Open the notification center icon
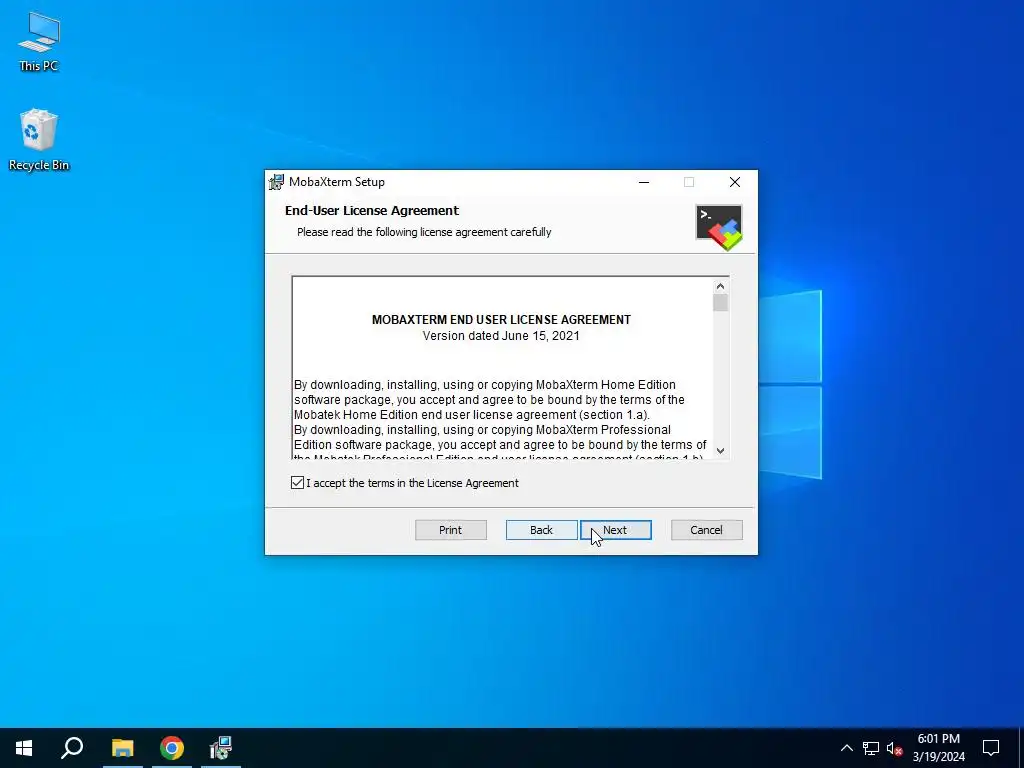1024x768 pixels. tap(991, 748)
